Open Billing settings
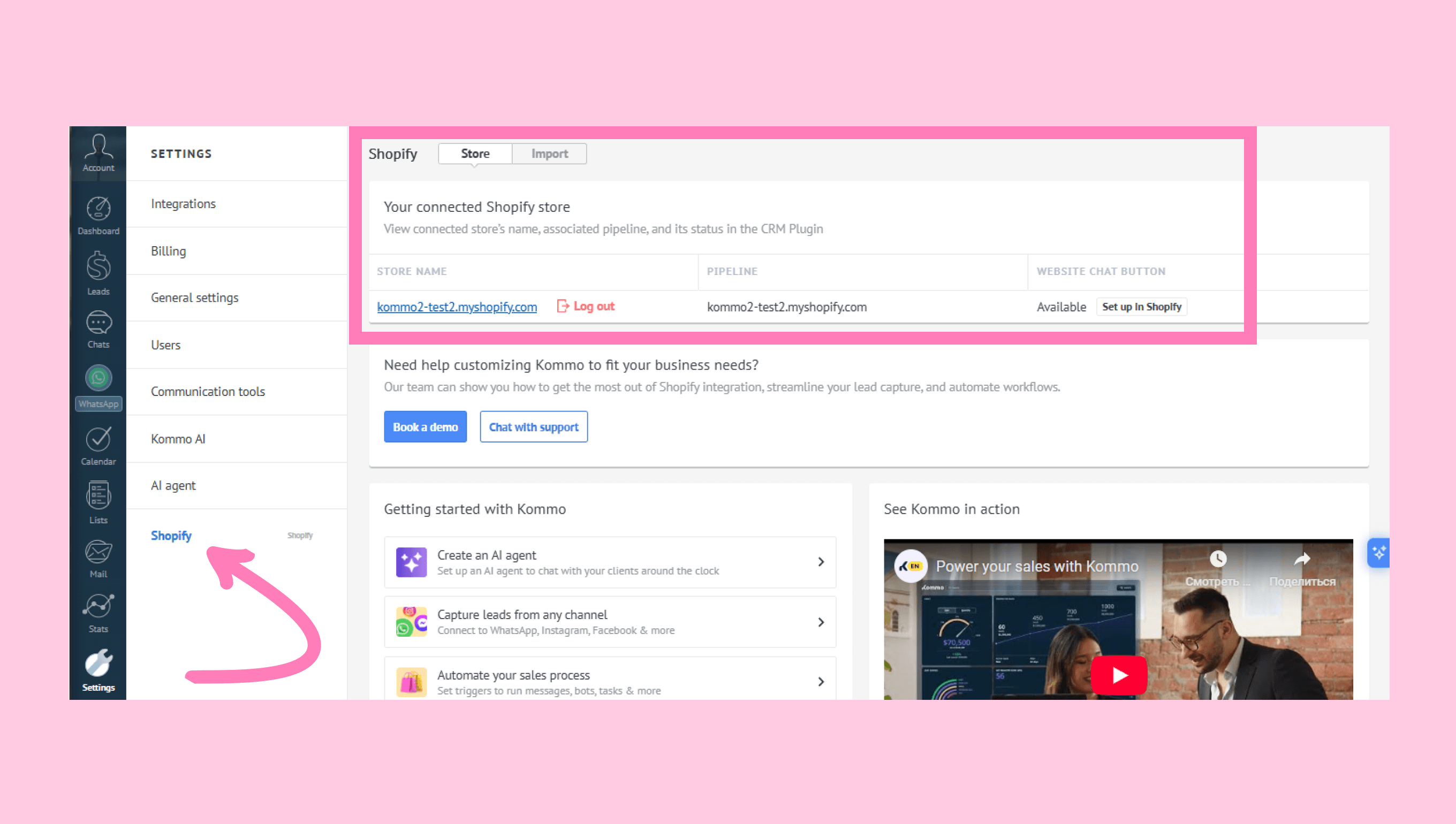Viewport: 1456px width, 824px height. (237, 251)
